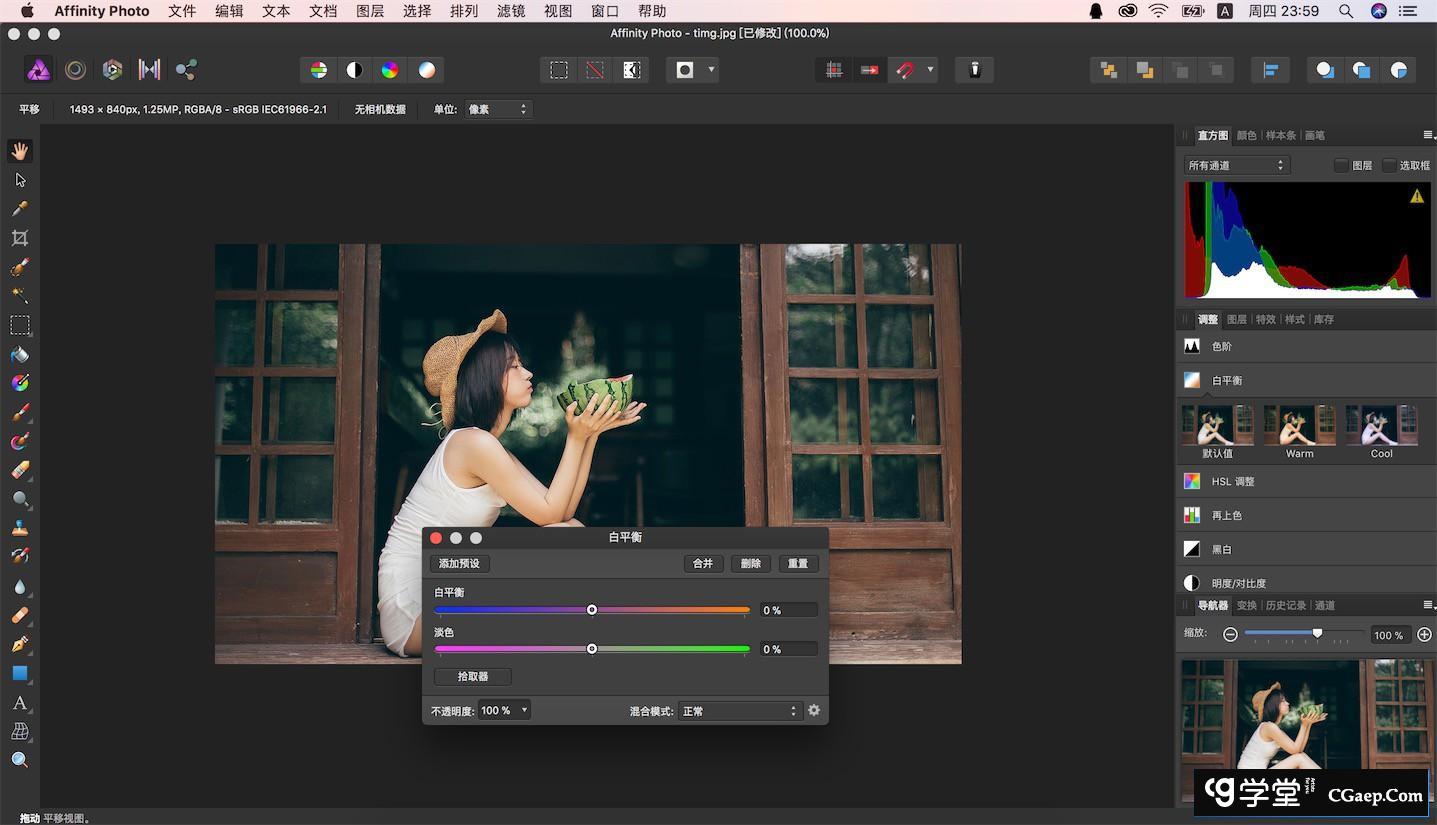The image size is (1437, 825).
Task: Open the 所有通道 channel dropdown
Action: [x=1236, y=166]
